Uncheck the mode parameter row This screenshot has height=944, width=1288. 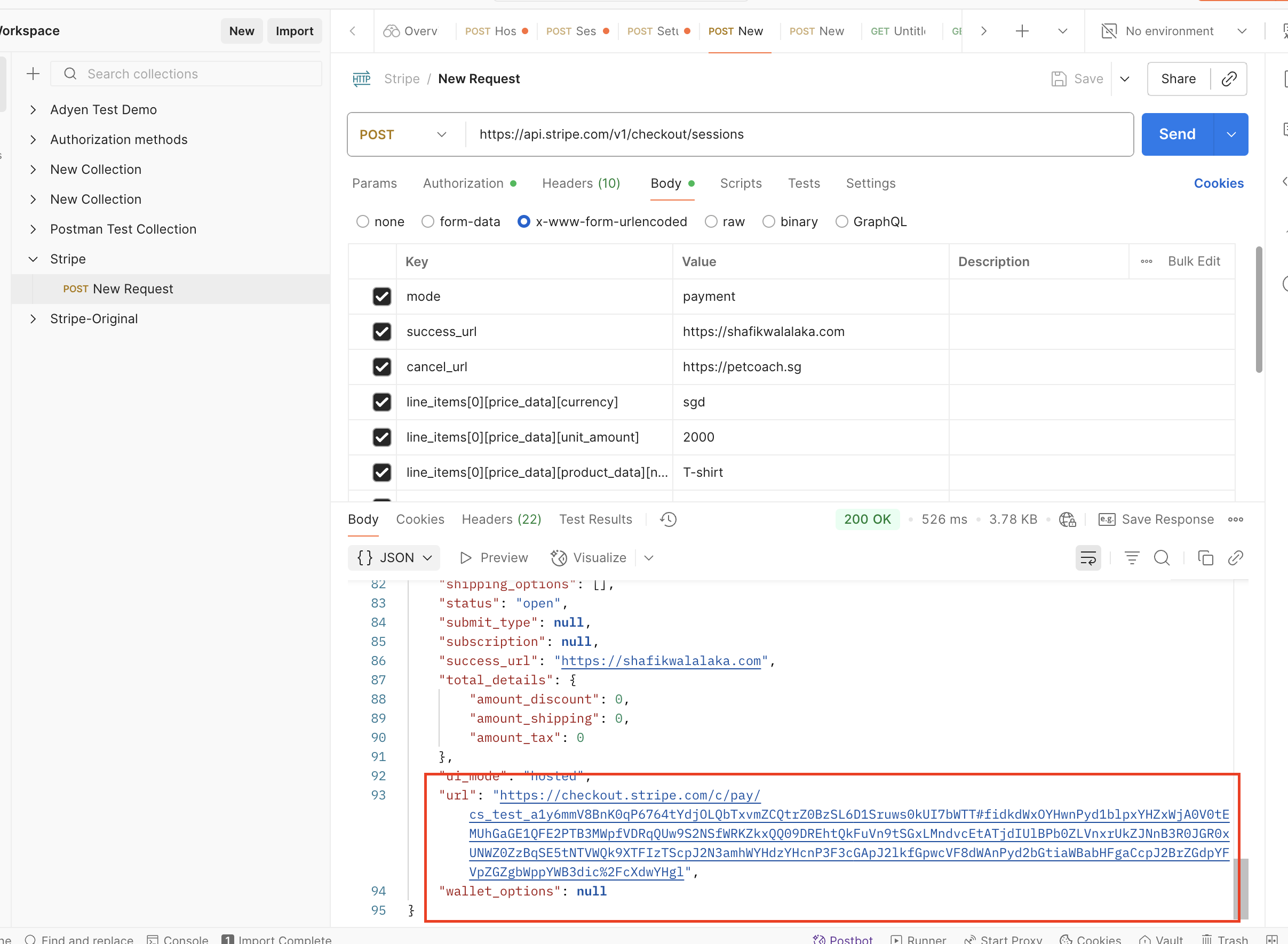[x=382, y=297]
